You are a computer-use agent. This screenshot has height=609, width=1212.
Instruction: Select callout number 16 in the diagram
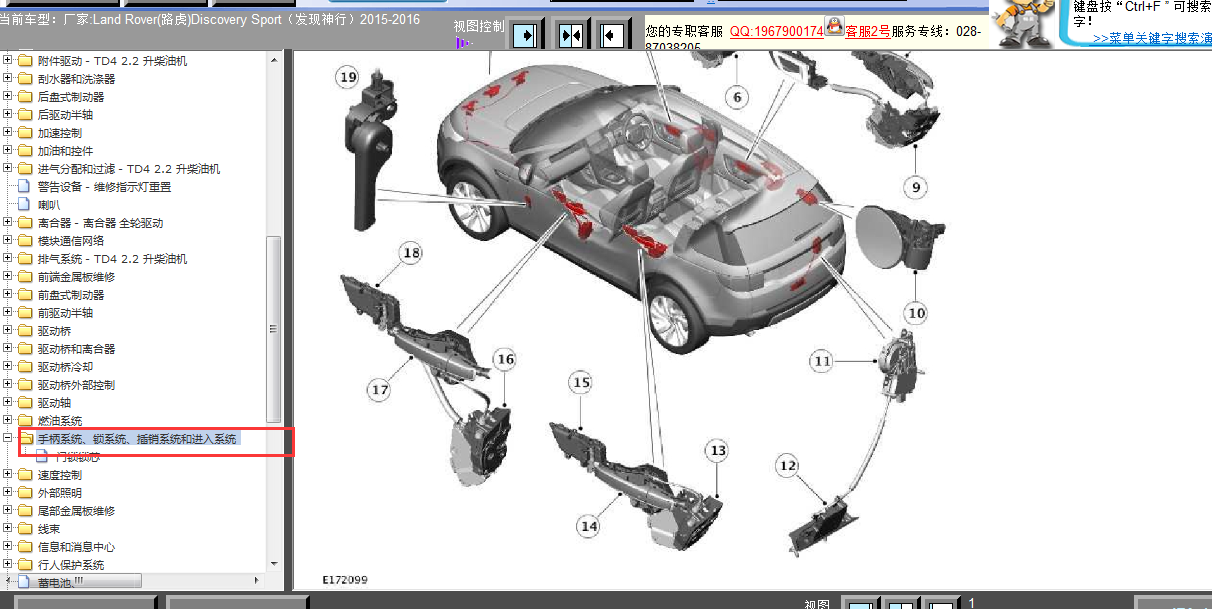[x=505, y=359]
